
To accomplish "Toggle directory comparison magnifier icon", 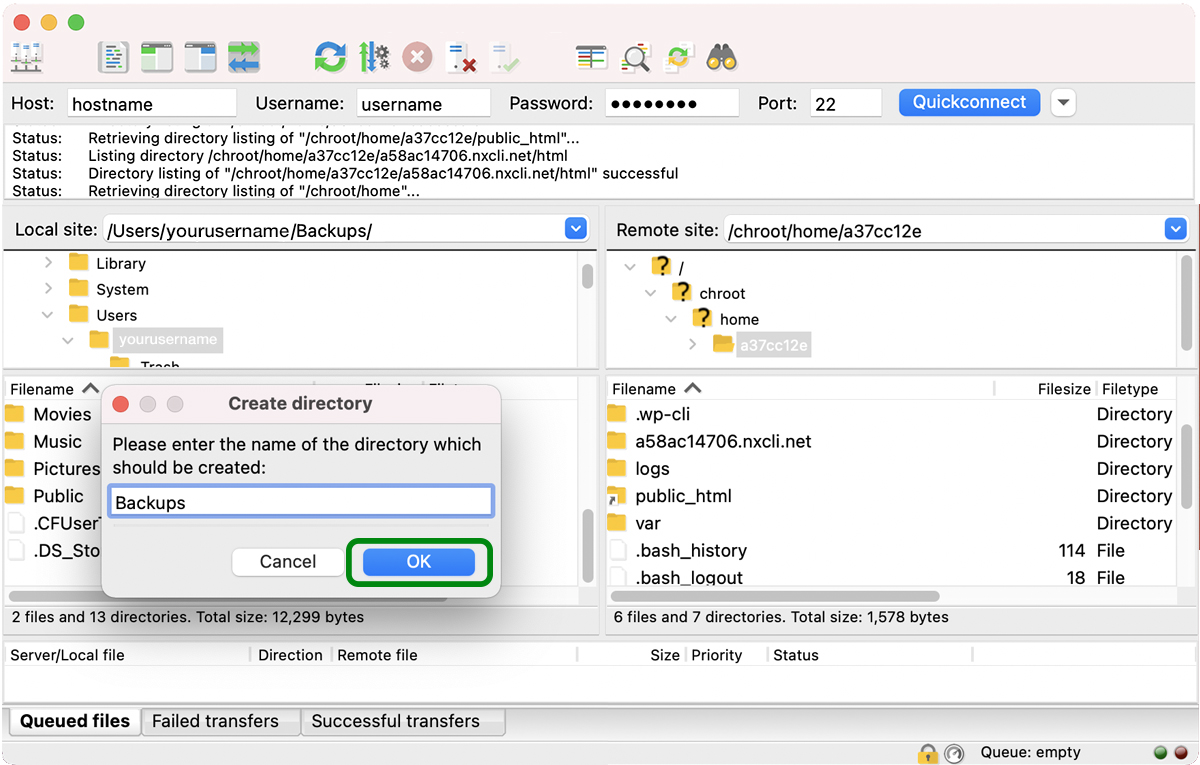I will pyautogui.click(x=635, y=57).
